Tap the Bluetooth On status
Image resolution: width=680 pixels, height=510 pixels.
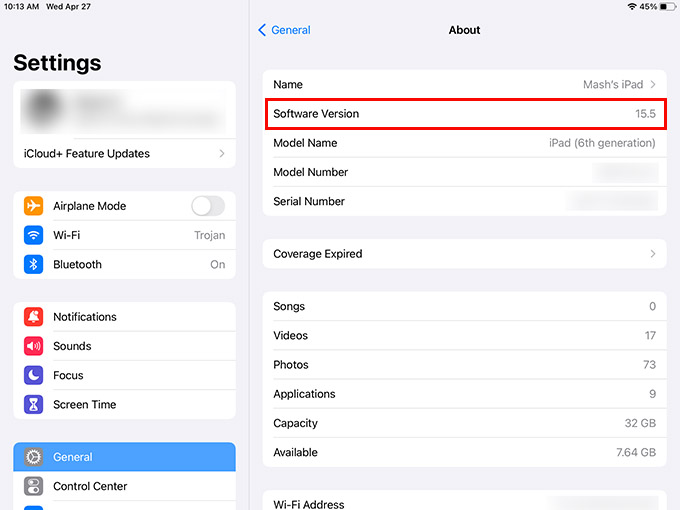point(218,264)
